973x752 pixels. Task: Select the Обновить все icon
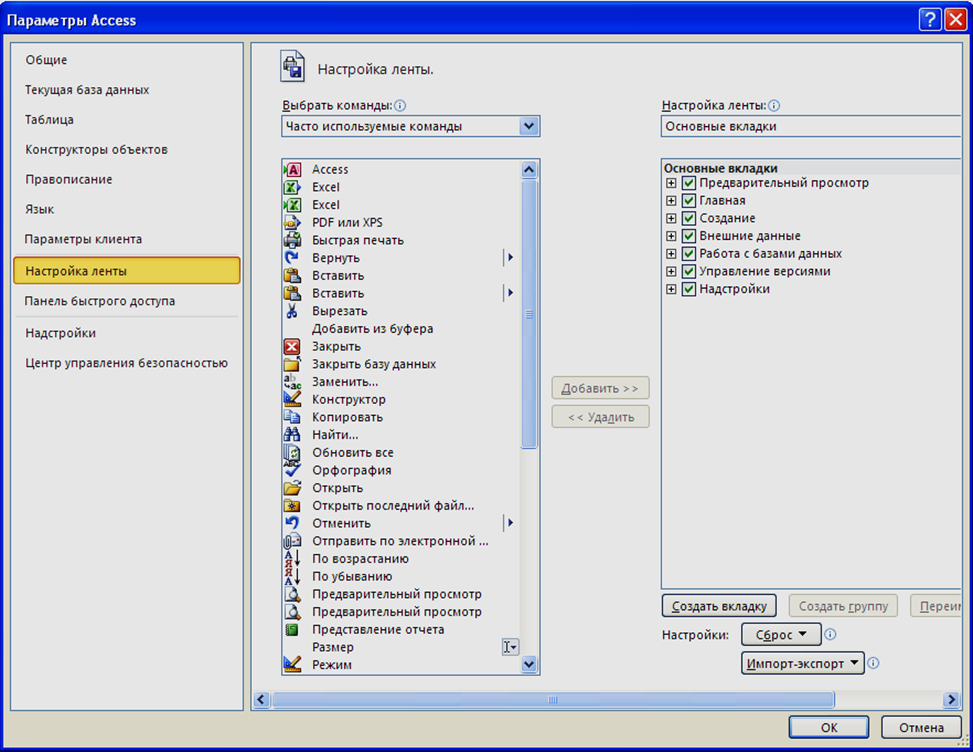click(292, 452)
